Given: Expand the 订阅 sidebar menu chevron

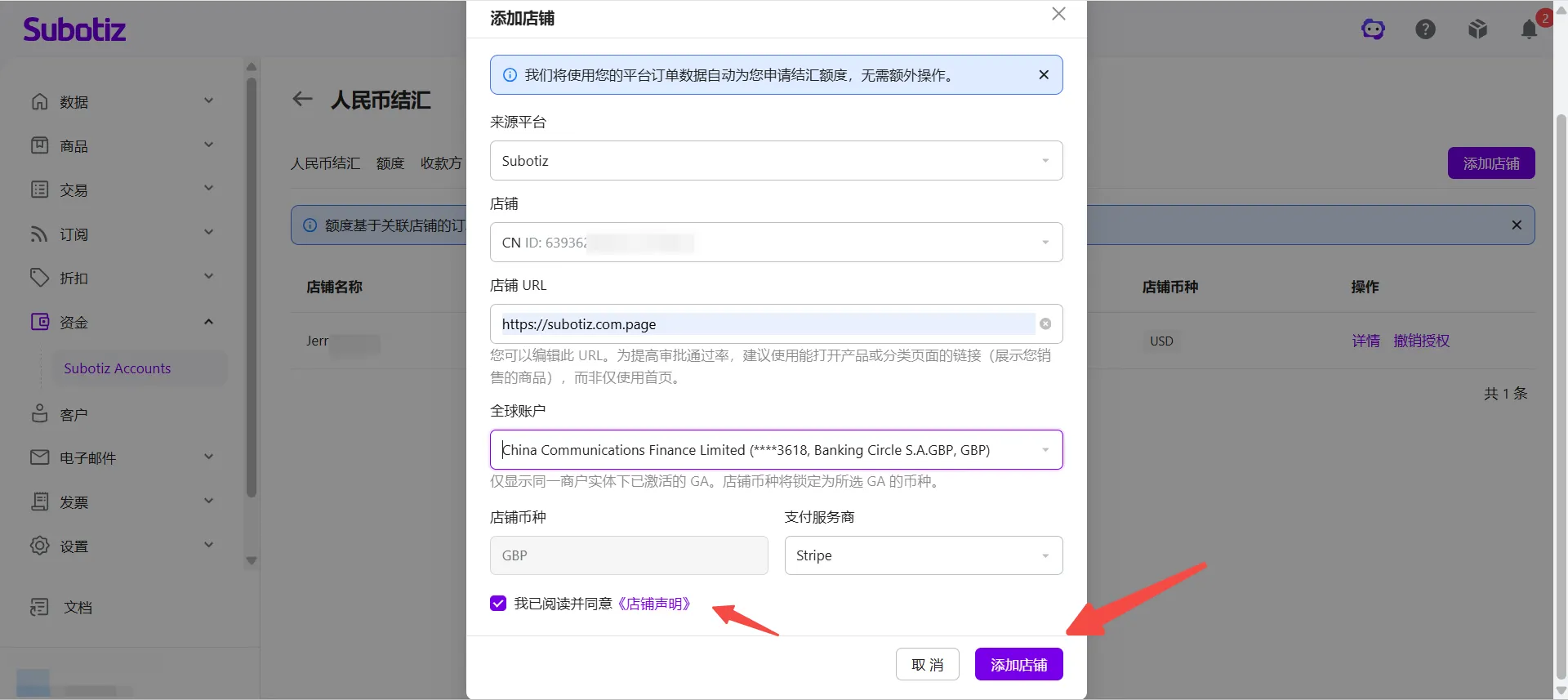Looking at the screenshot, I should (208, 233).
